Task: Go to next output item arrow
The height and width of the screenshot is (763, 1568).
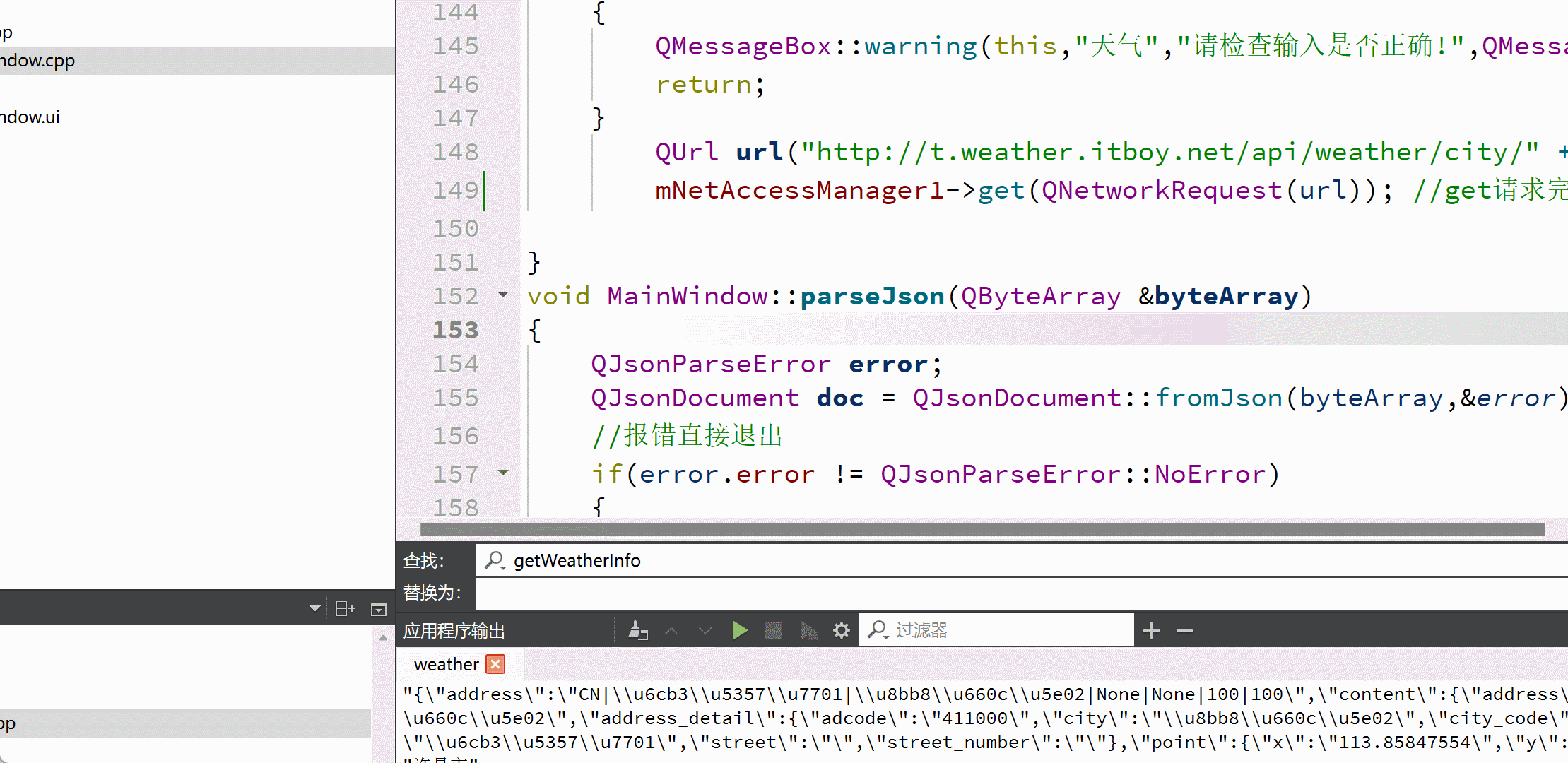Action: pos(705,630)
